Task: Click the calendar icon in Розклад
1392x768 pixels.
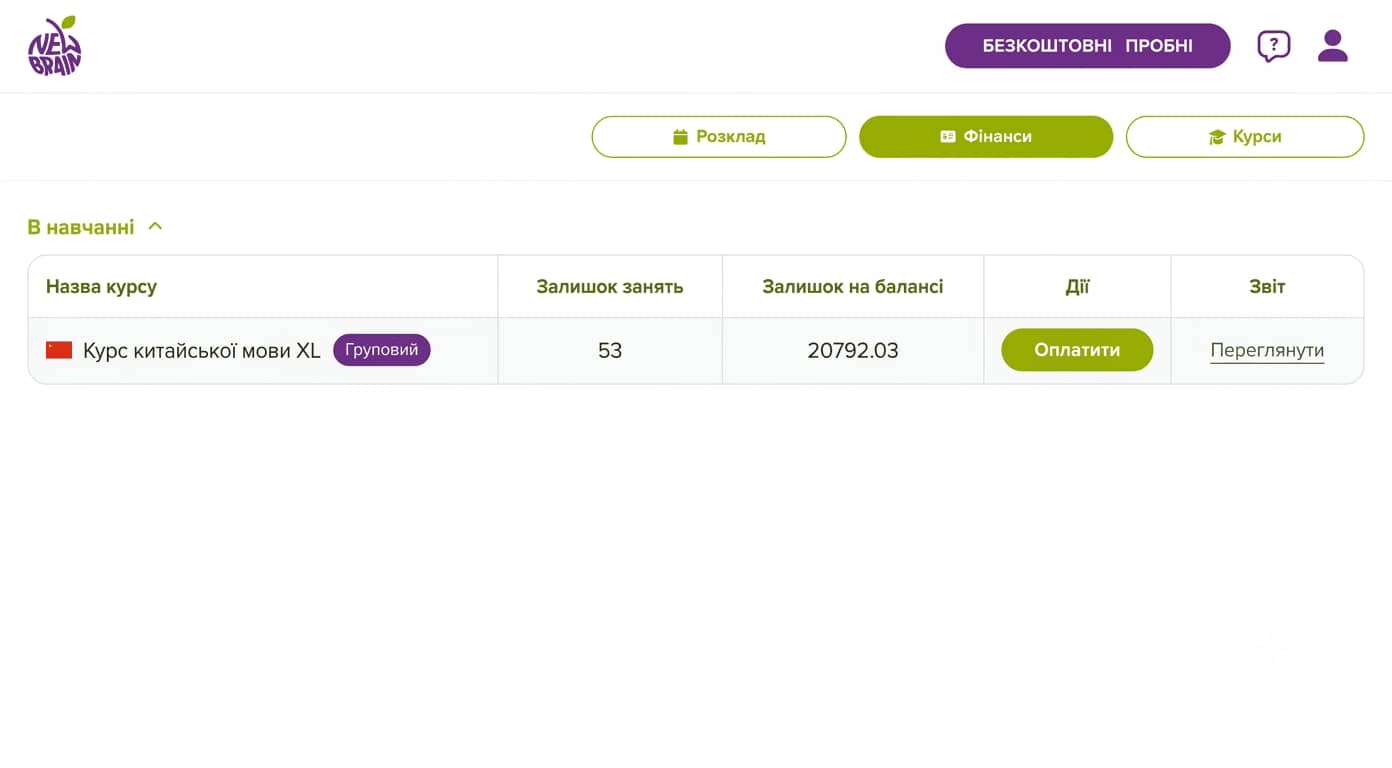Action: point(681,137)
